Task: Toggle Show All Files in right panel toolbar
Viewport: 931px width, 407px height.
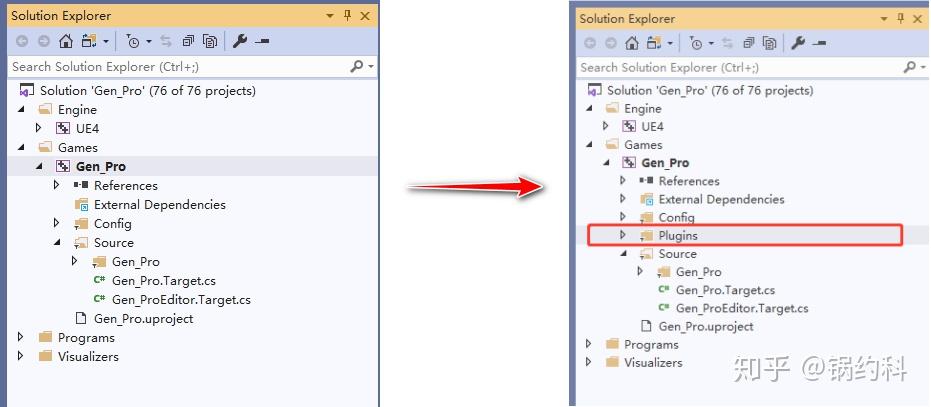Action: point(770,43)
